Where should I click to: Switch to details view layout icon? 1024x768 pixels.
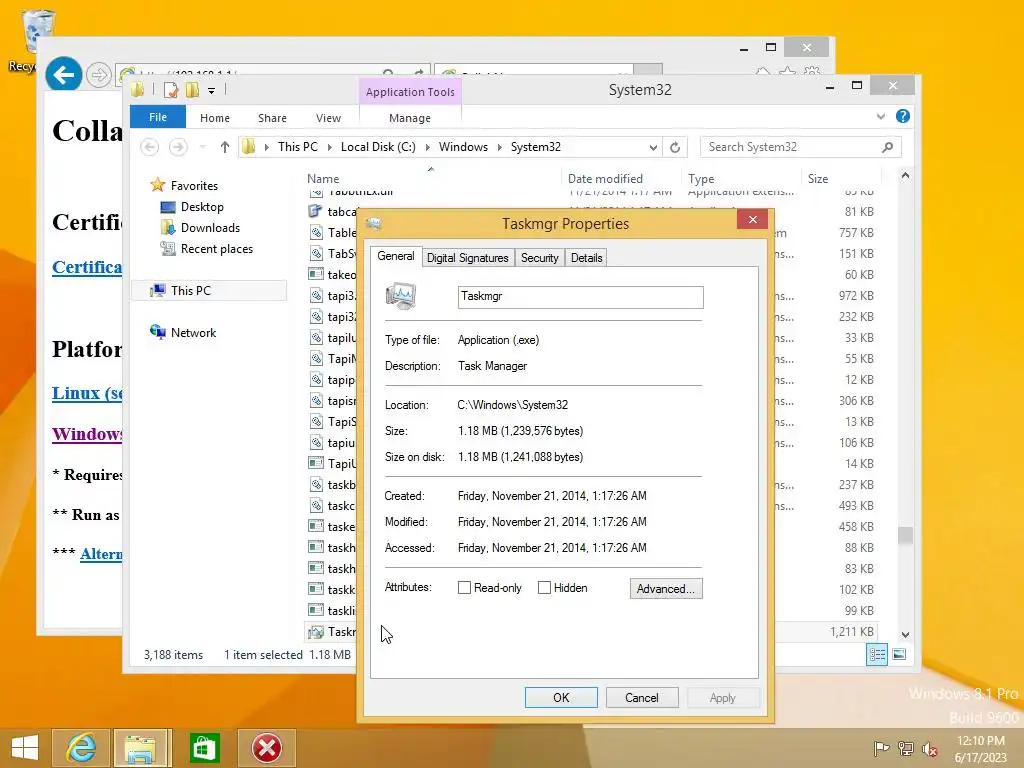coord(876,654)
